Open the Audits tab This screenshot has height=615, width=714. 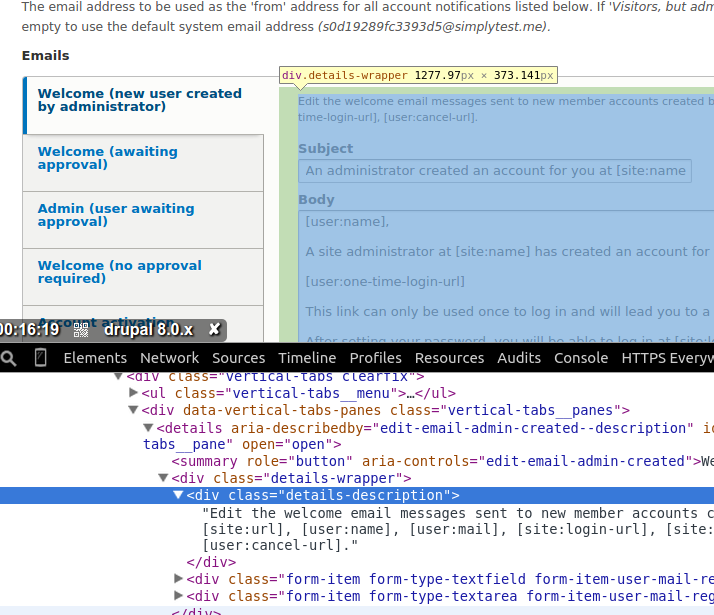coord(519,358)
